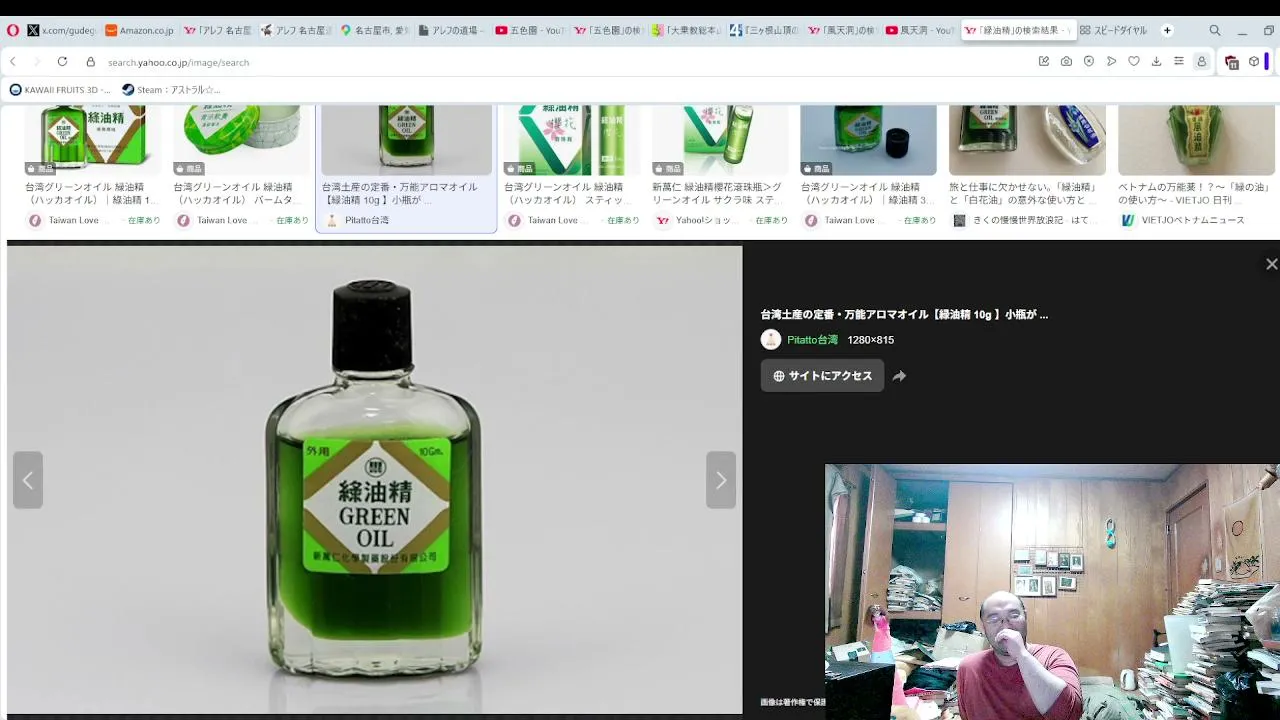Open the 新萬仁 緑油精櫻花滾珠瓶 result thumbnail
The image size is (1280, 720).
click(719, 140)
